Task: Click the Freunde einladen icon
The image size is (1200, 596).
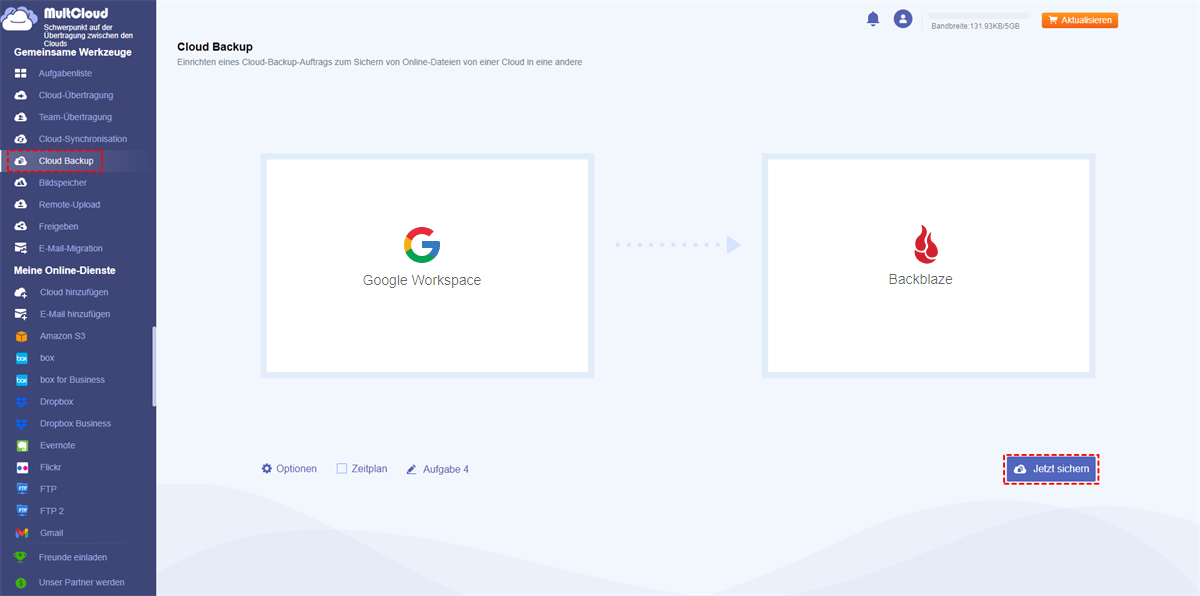Action: pyautogui.click(x=20, y=558)
